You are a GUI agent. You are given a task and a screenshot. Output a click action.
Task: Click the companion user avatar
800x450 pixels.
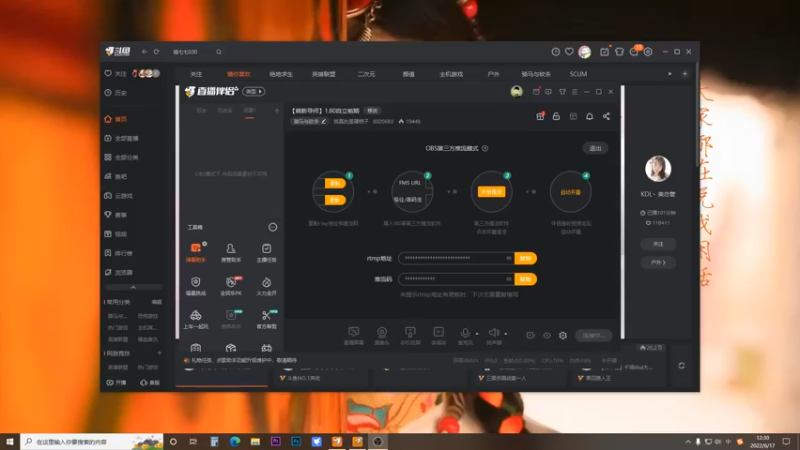coord(516,91)
